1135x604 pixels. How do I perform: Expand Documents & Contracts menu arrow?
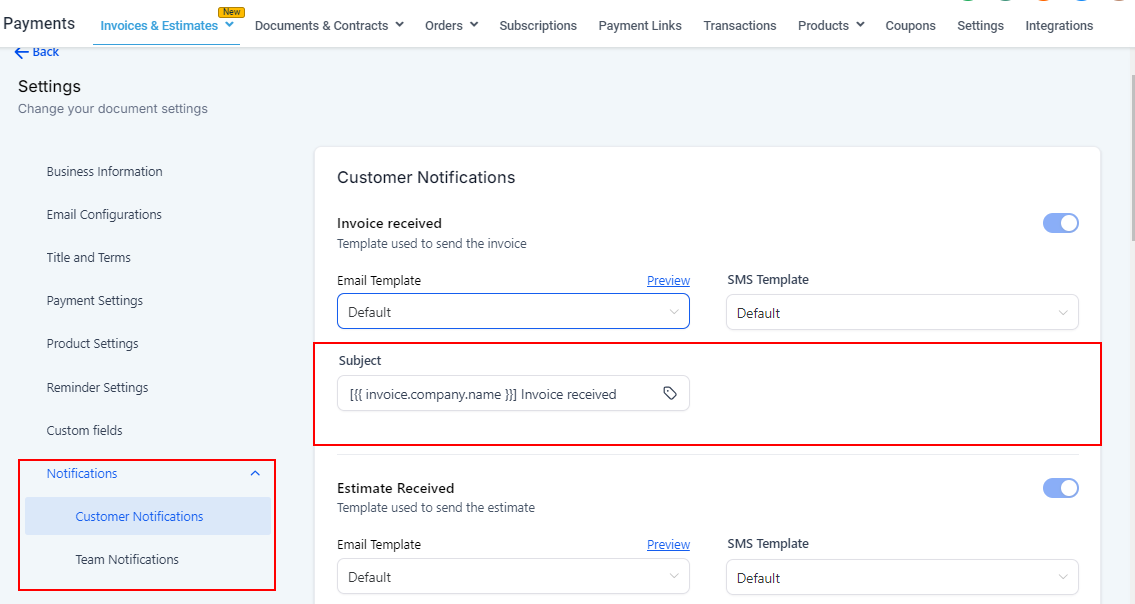400,25
